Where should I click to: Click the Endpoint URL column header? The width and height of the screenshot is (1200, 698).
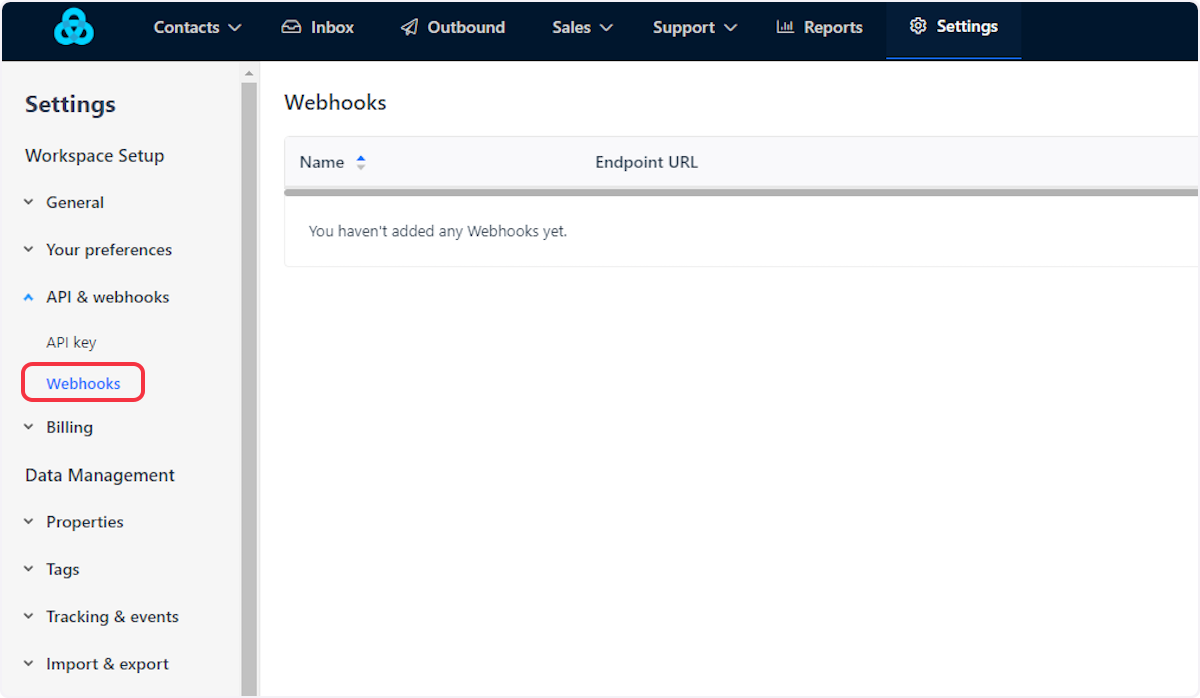point(646,162)
